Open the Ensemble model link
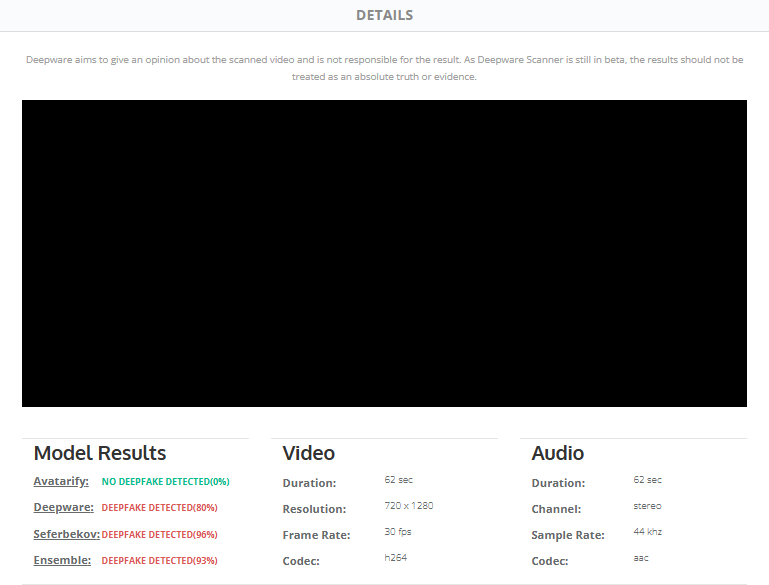769x585 pixels. [x=62, y=560]
